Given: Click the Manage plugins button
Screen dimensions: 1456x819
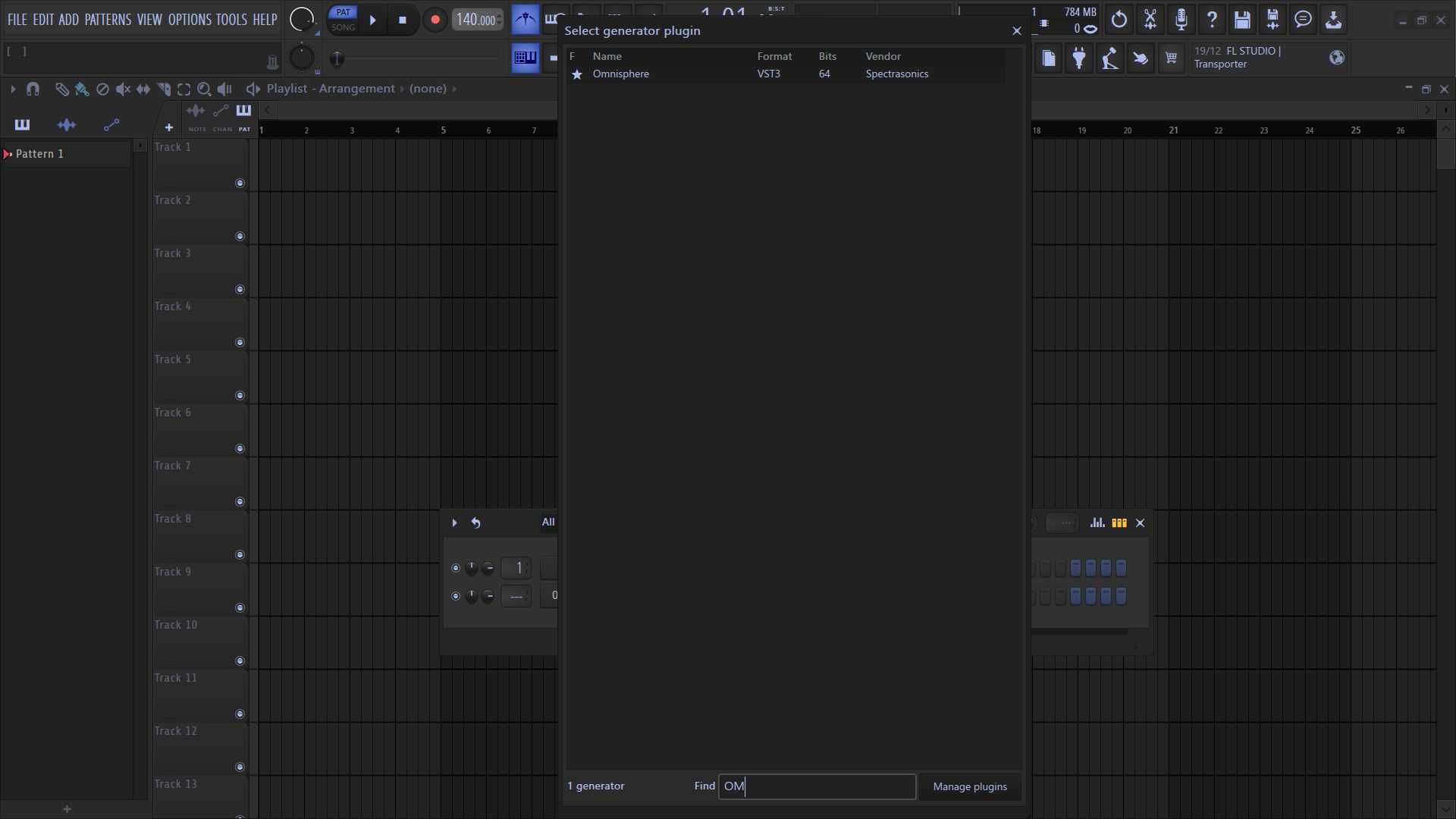Looking at the screenshot, I should (970, 786).
